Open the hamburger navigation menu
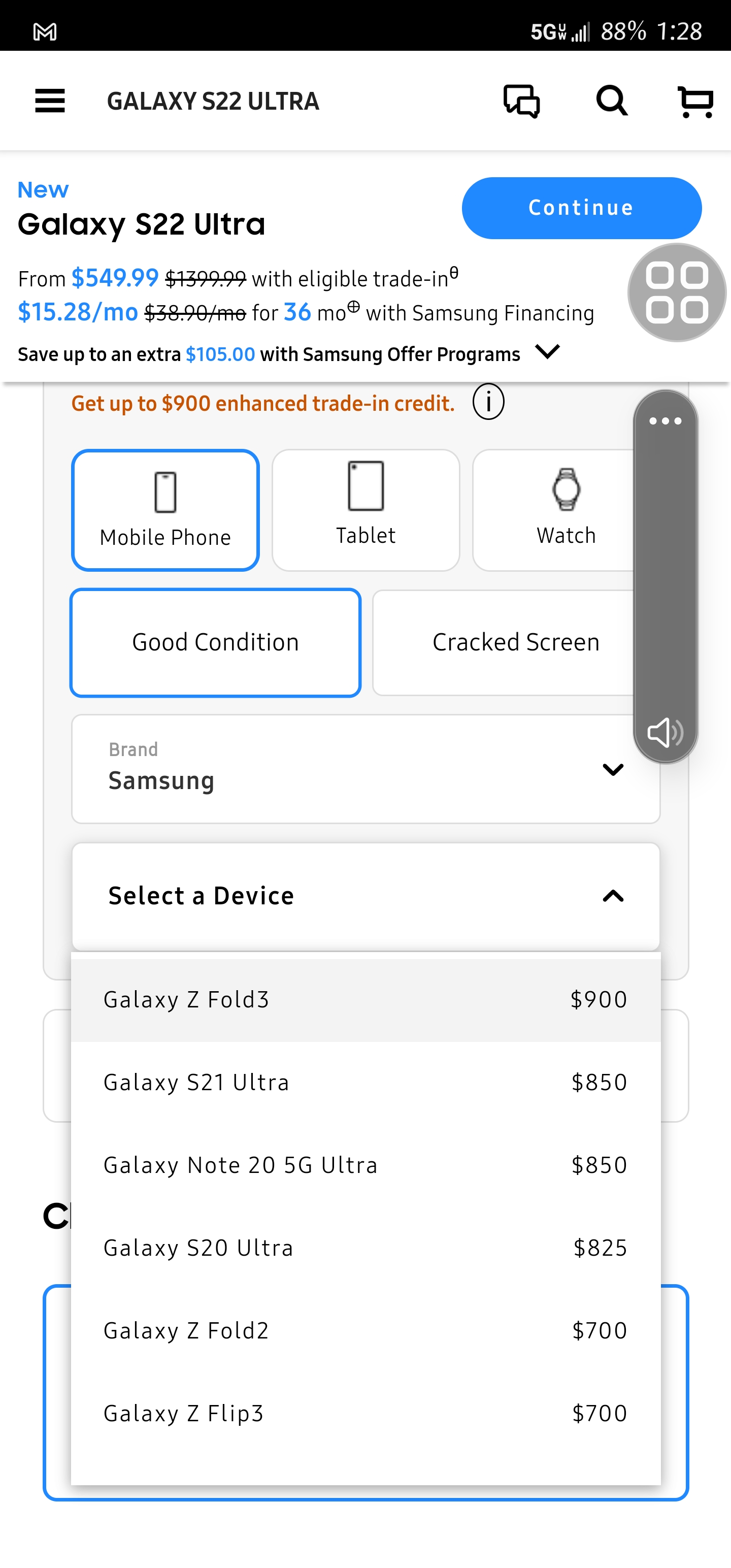Viewport: 731px width, 1568px height. [50, 101]
